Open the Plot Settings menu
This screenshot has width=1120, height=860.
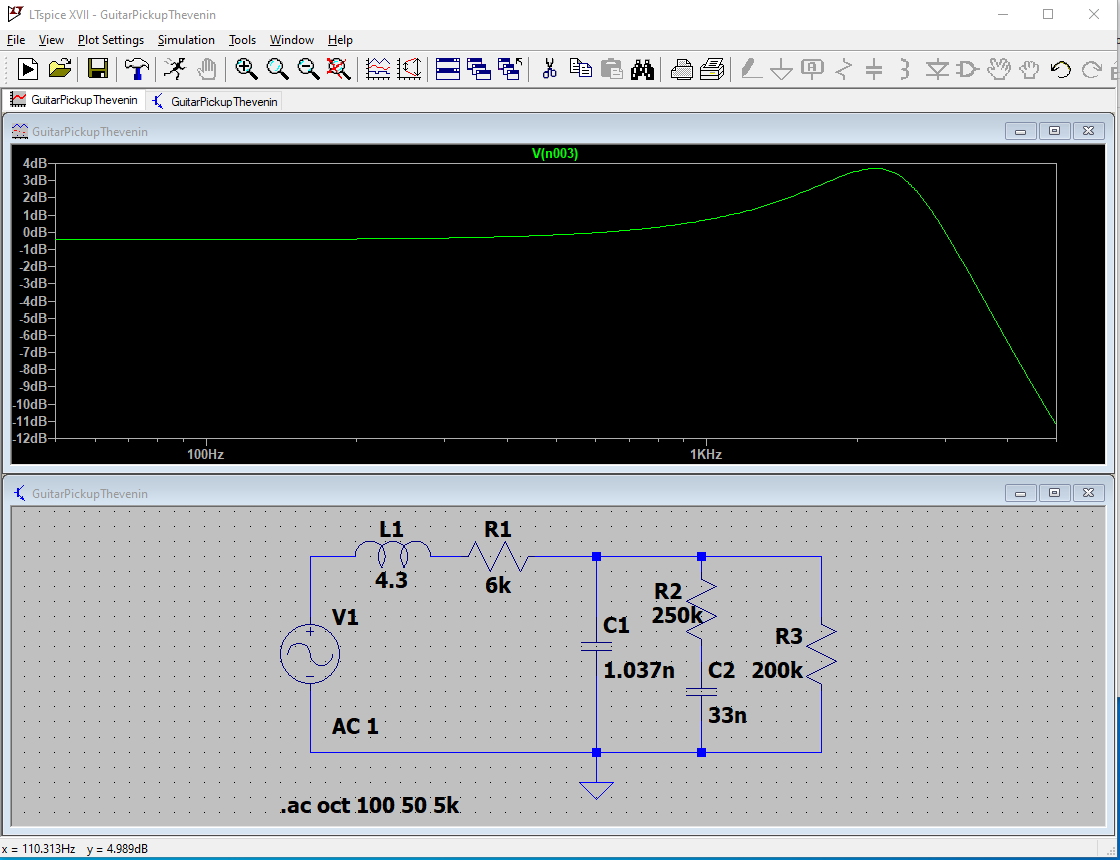tap(111, 40)
